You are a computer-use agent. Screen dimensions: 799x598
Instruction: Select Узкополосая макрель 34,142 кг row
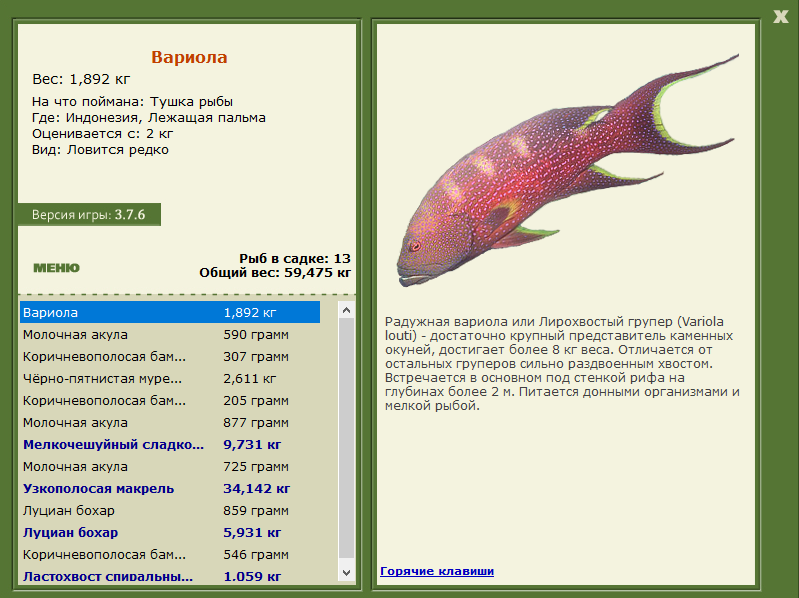tap(170, 488)
